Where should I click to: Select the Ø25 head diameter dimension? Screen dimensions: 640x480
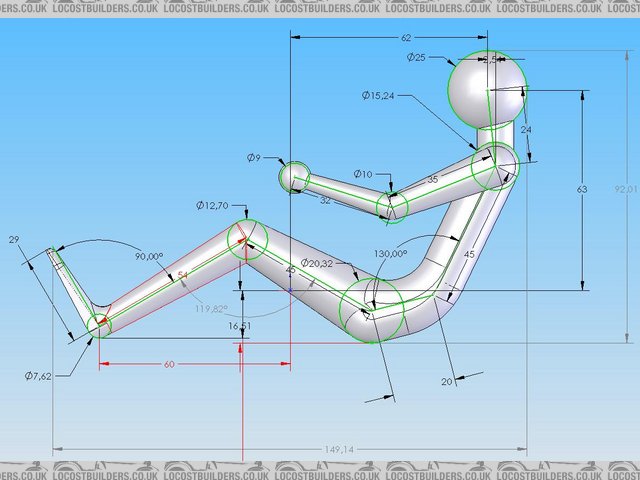pos(416,58)
